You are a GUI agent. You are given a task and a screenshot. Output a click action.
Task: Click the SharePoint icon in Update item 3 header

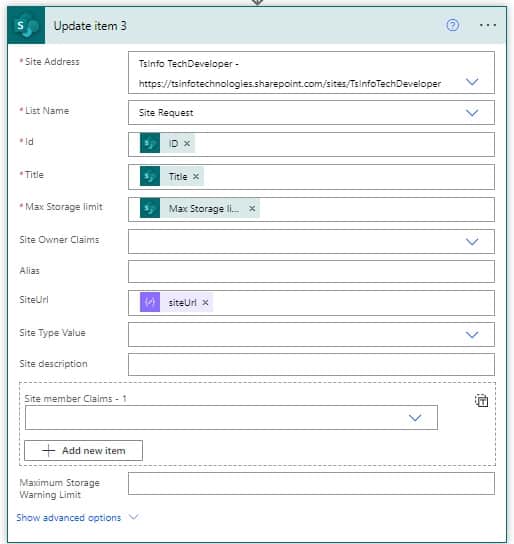26,25
